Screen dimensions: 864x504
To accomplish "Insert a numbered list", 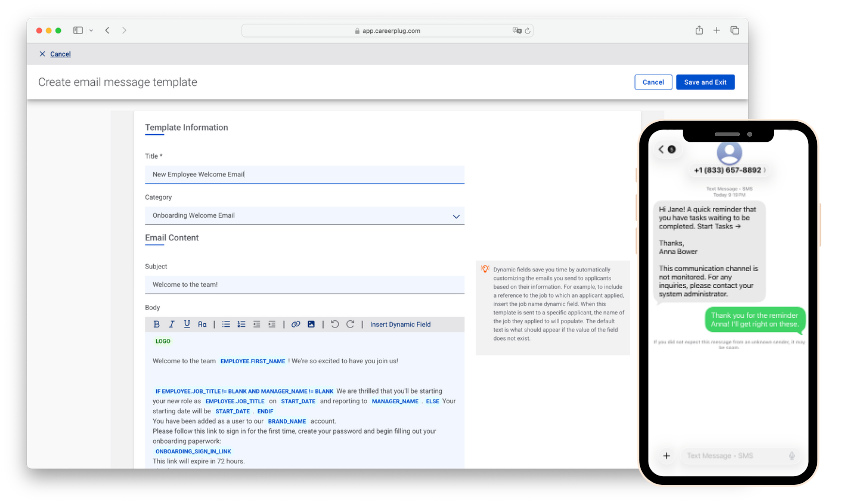I will point(241,324).
